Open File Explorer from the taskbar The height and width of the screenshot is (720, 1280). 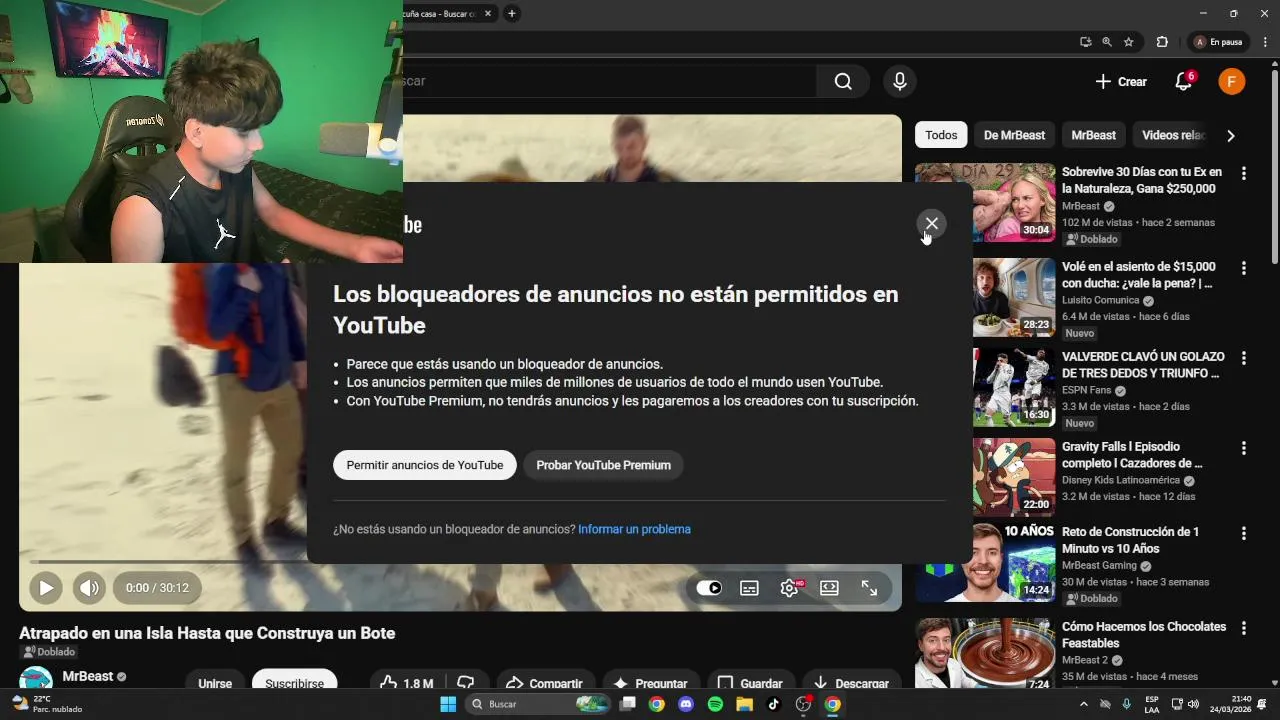(x=744, y=704)
